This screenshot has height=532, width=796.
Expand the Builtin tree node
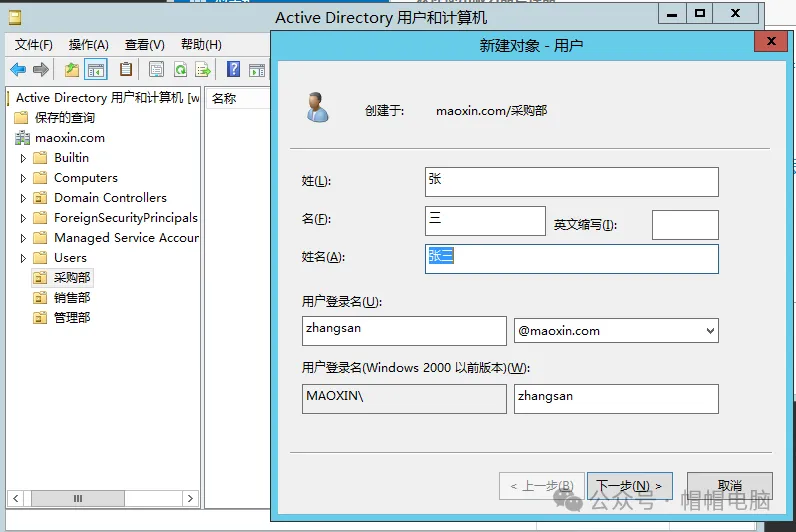click(23, 158)
